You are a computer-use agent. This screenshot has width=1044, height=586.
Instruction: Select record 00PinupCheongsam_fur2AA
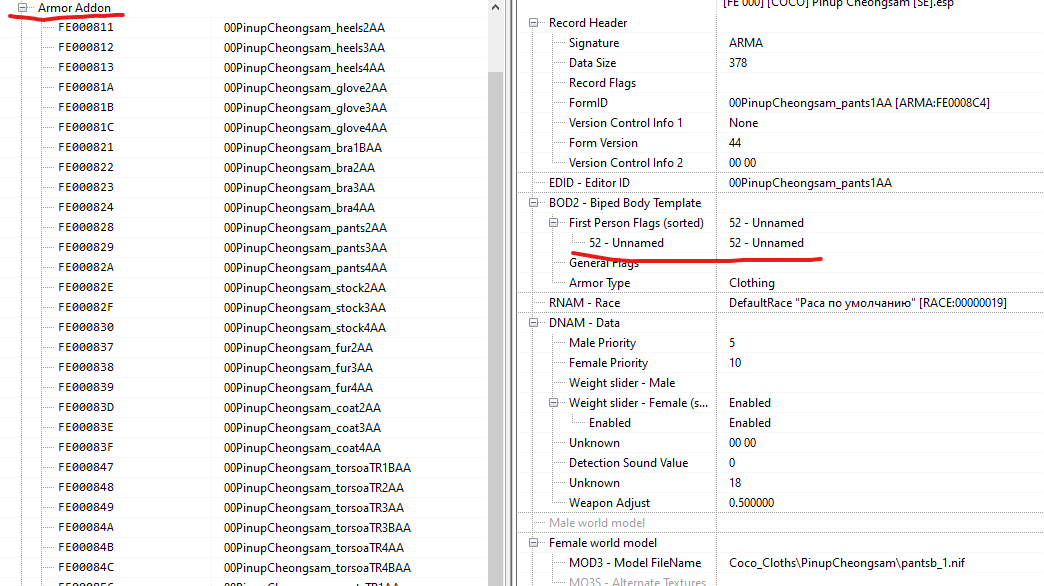coord(298,348)
